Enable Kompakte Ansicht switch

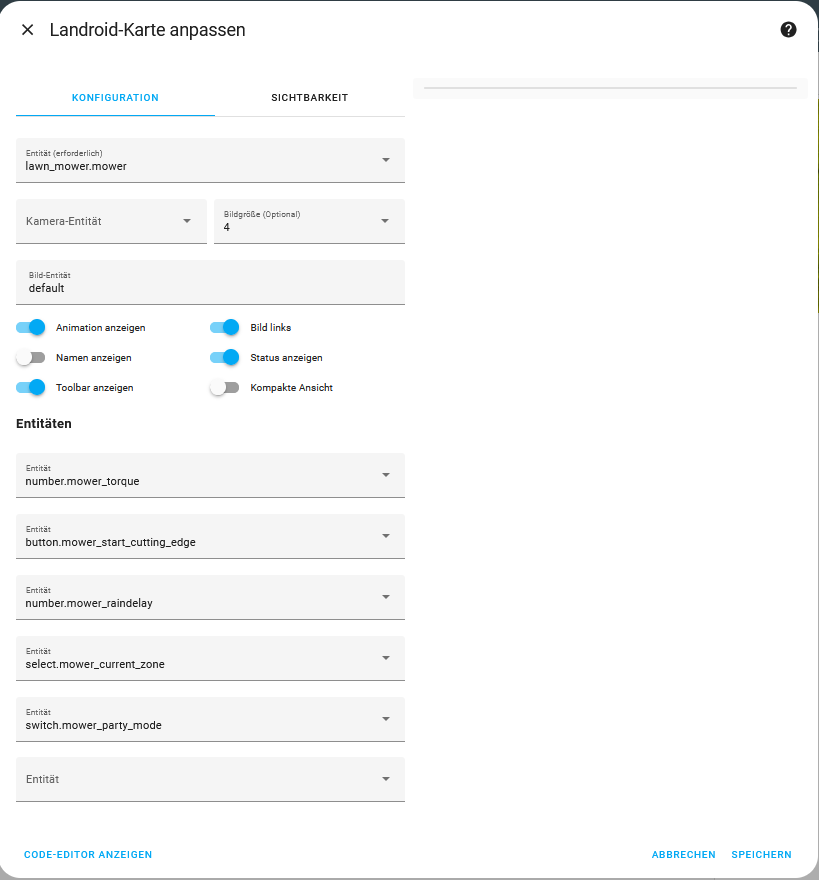coord(225,387)
